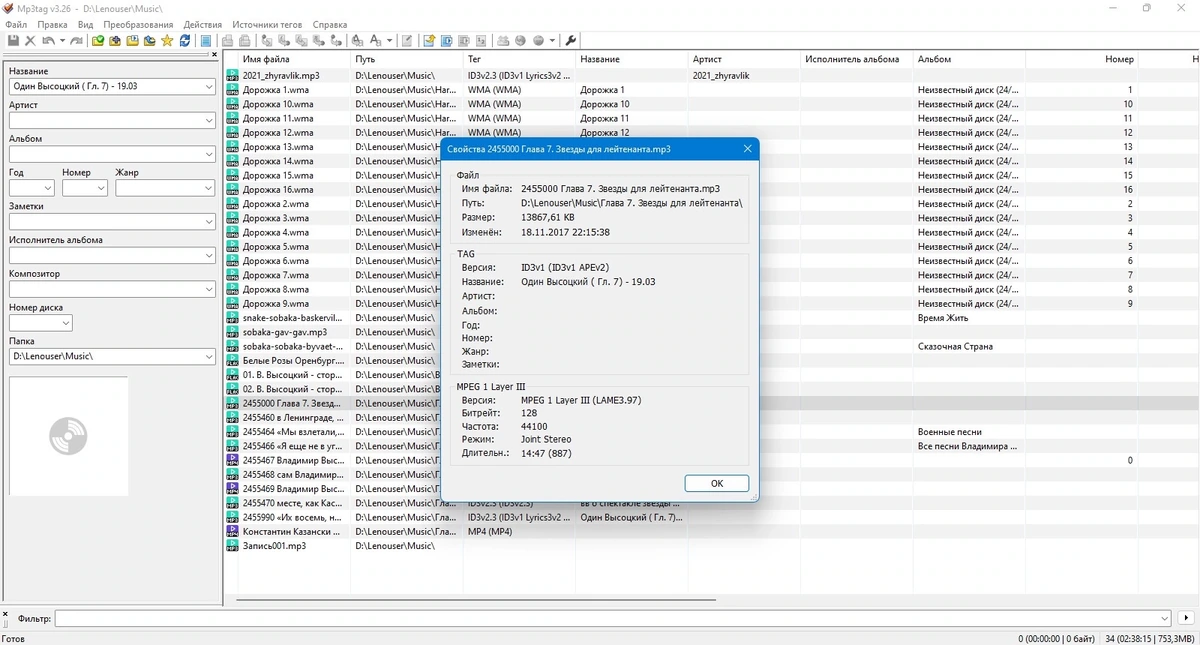This screenshot has width=1200, height=645.
Task: Click the Export blue page icon
Action: pos(446,40)
